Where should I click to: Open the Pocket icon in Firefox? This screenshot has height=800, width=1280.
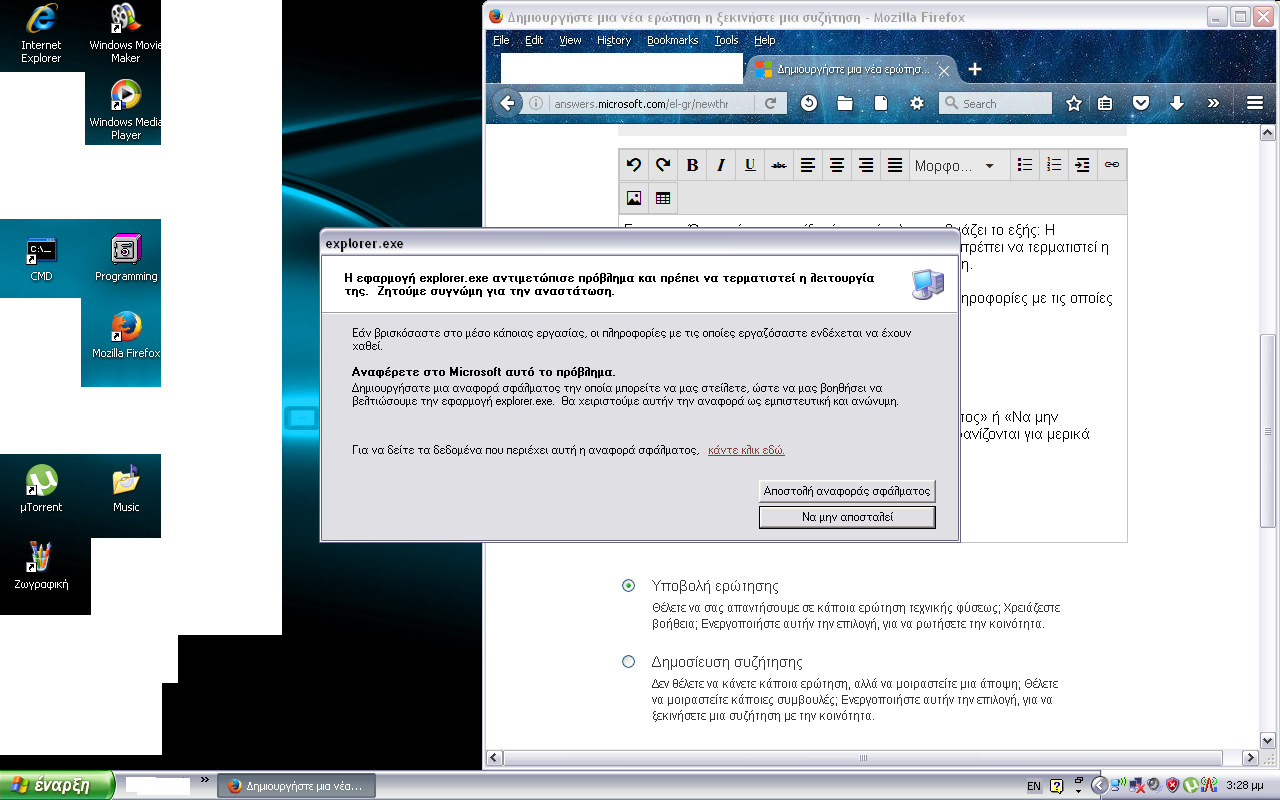pyautogui.click(x=1141, y=103)
